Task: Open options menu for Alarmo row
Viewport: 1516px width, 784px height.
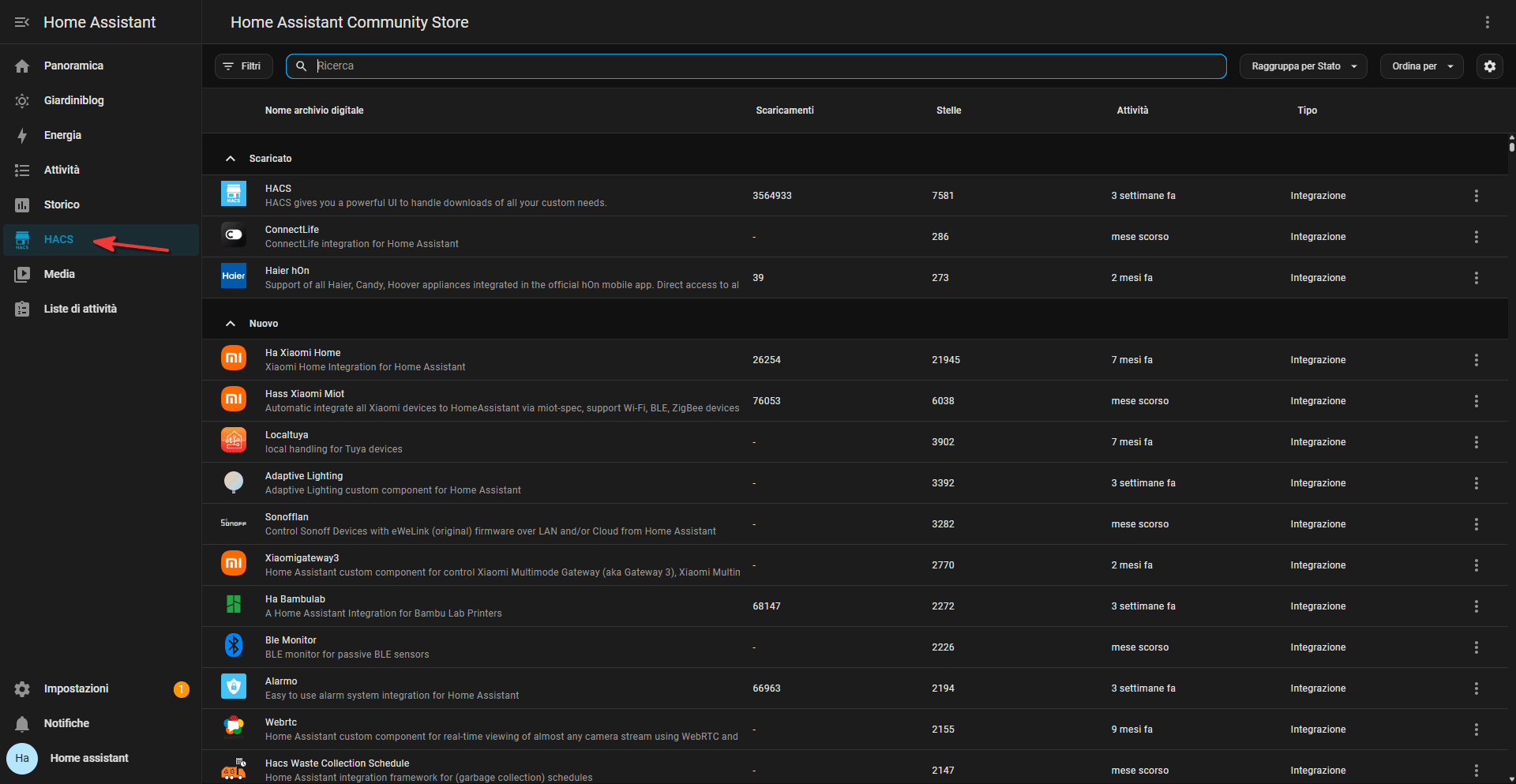Action: (1477, 688)
